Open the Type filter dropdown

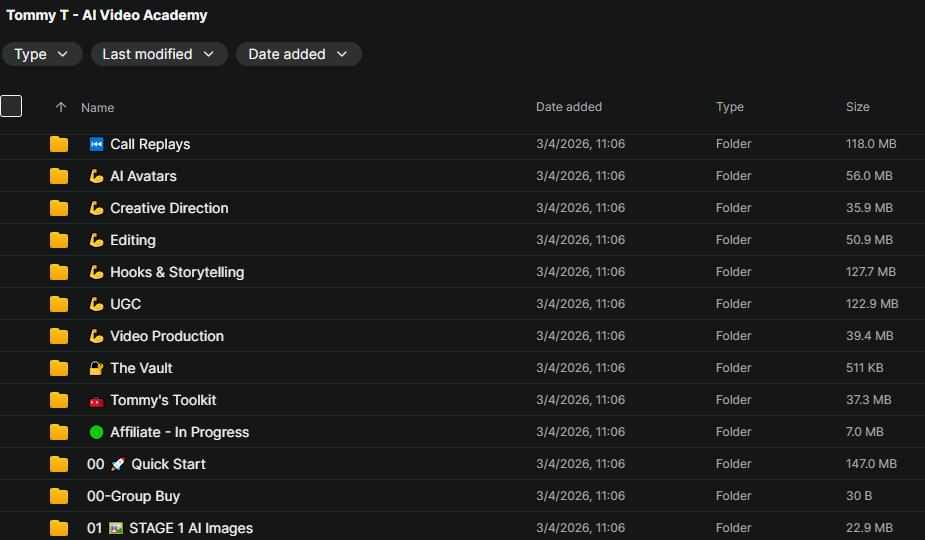click(42, 54)
